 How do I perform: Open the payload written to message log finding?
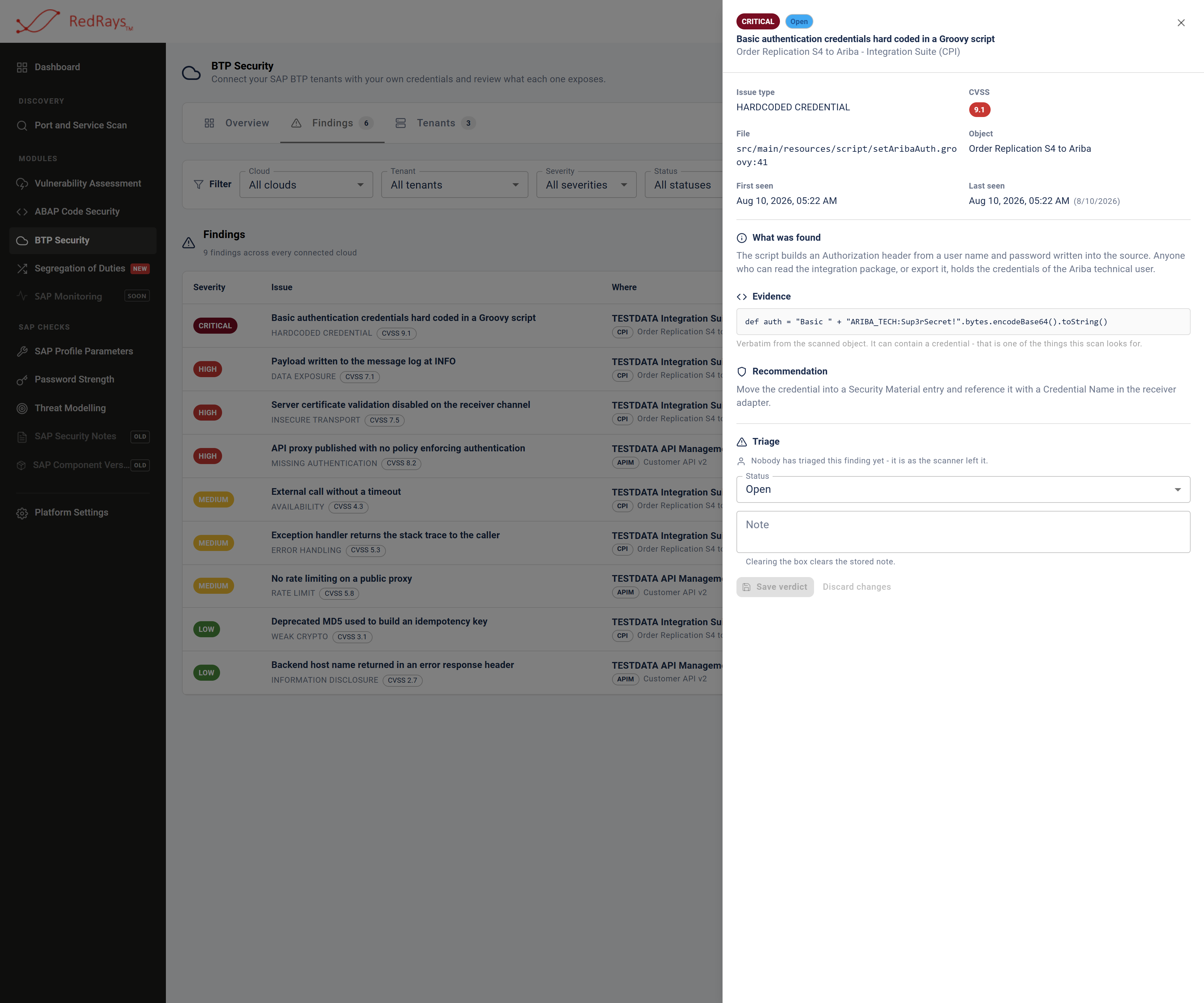(x=453, y=369)
